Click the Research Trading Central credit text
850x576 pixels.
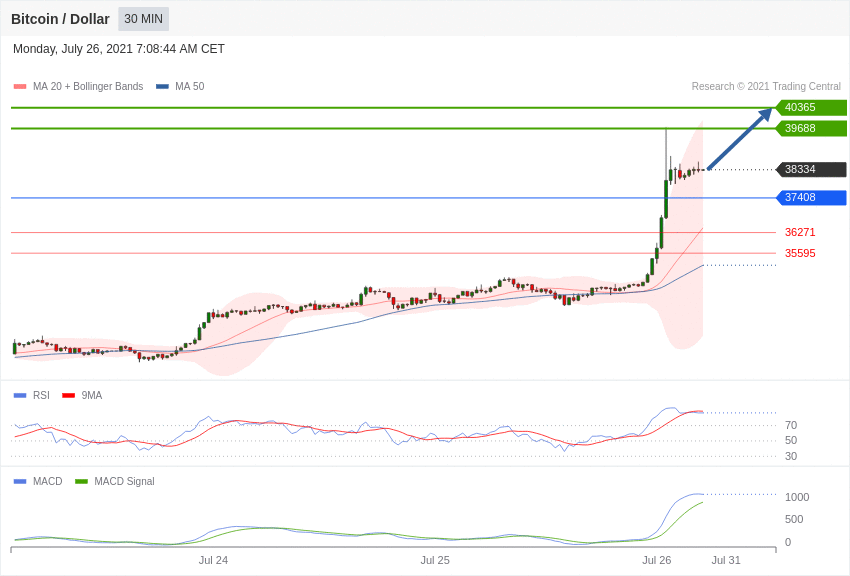coord(766,87)
